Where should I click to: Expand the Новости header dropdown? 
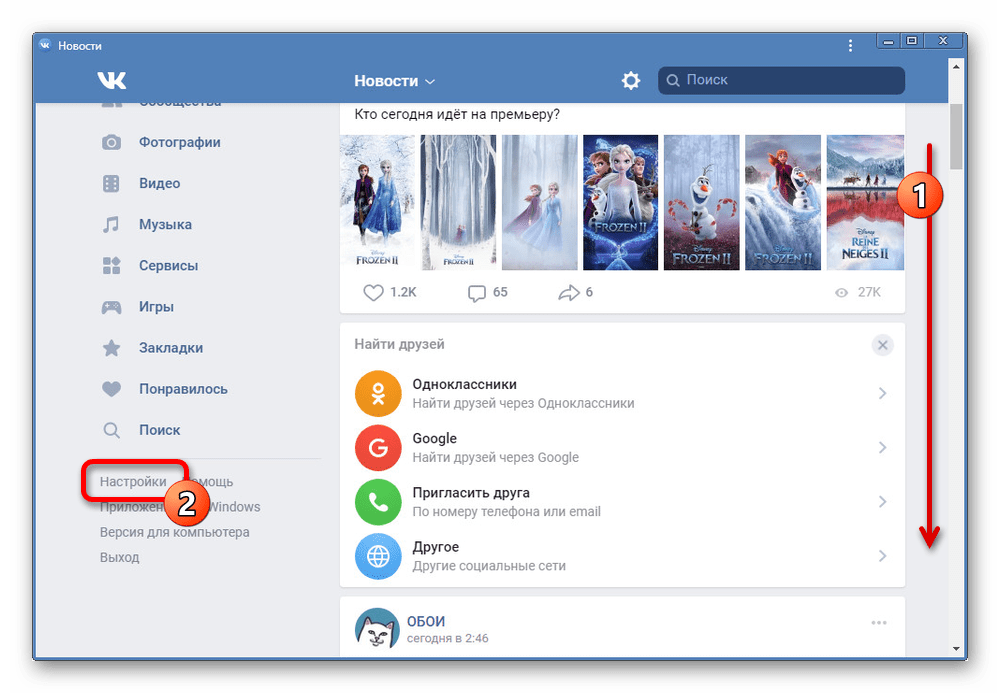394,81
